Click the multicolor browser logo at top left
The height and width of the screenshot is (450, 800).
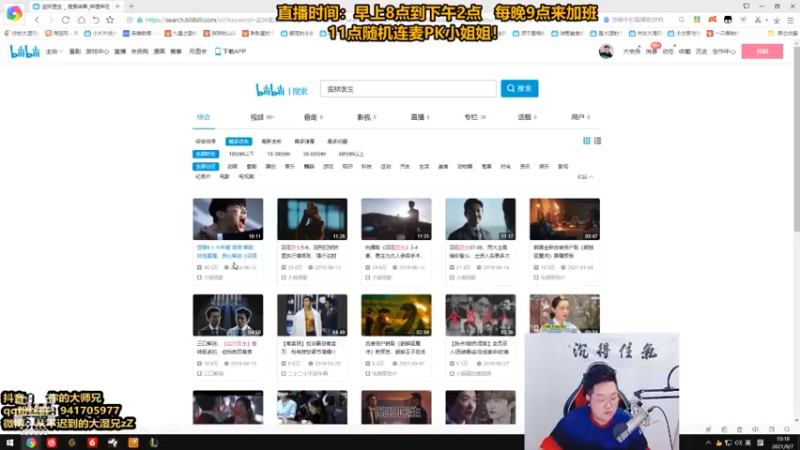click(14, 13)
